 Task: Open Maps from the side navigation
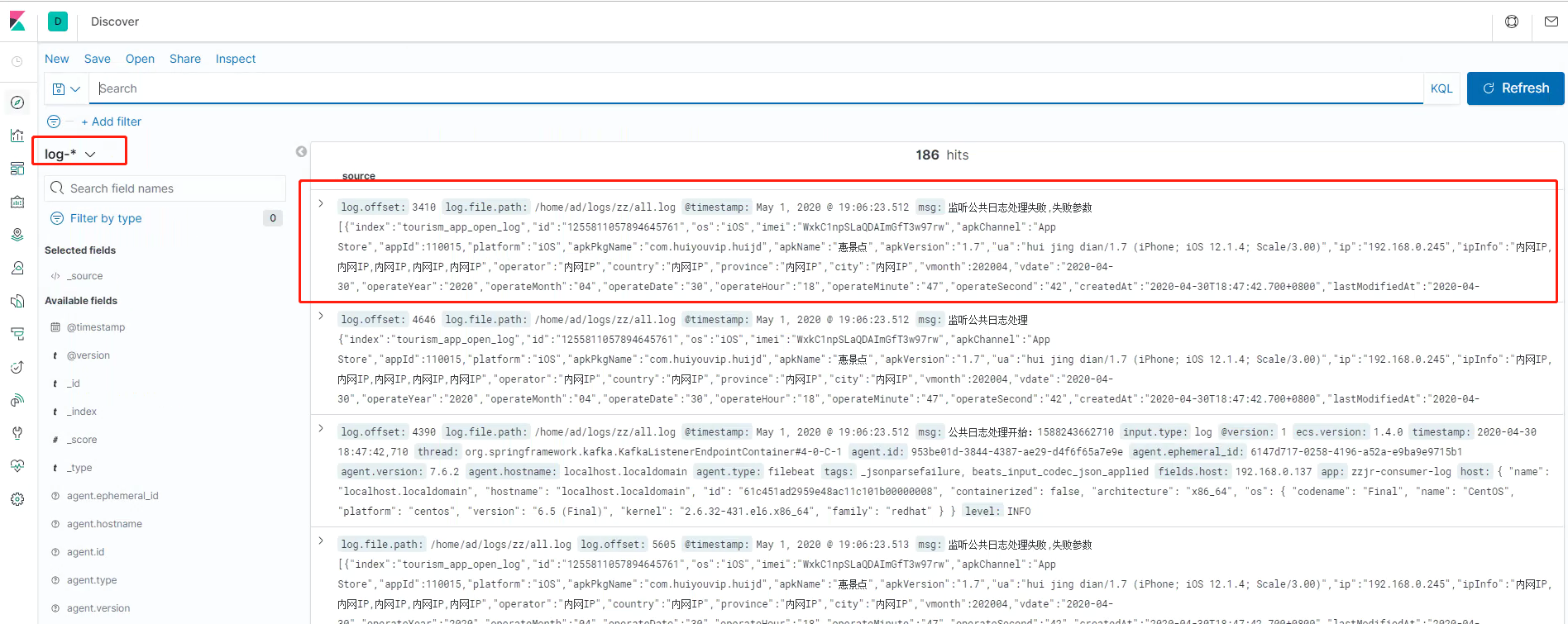pyautogui.click(x=17, y=235)
